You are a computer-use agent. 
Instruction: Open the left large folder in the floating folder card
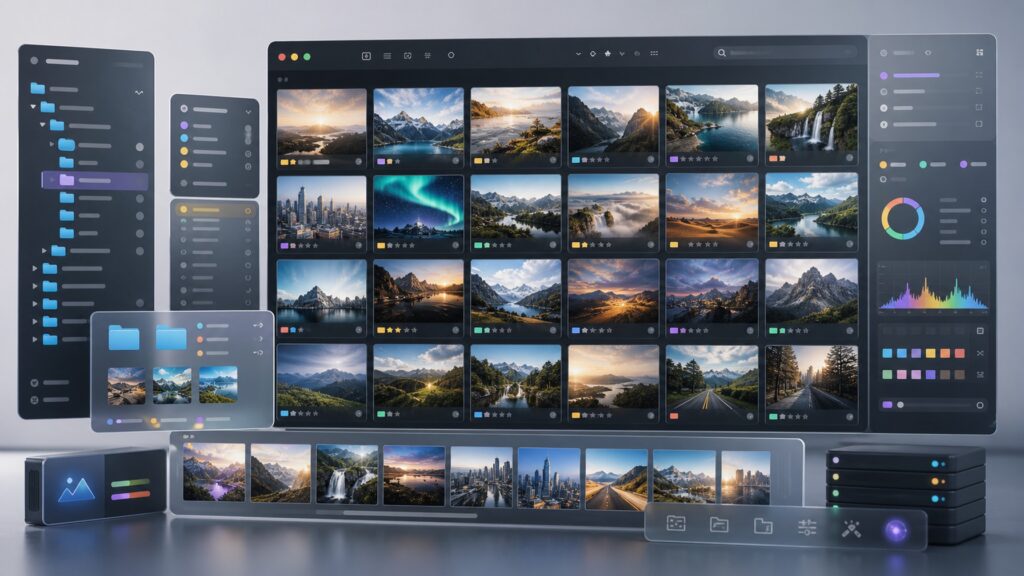[124, 338]
